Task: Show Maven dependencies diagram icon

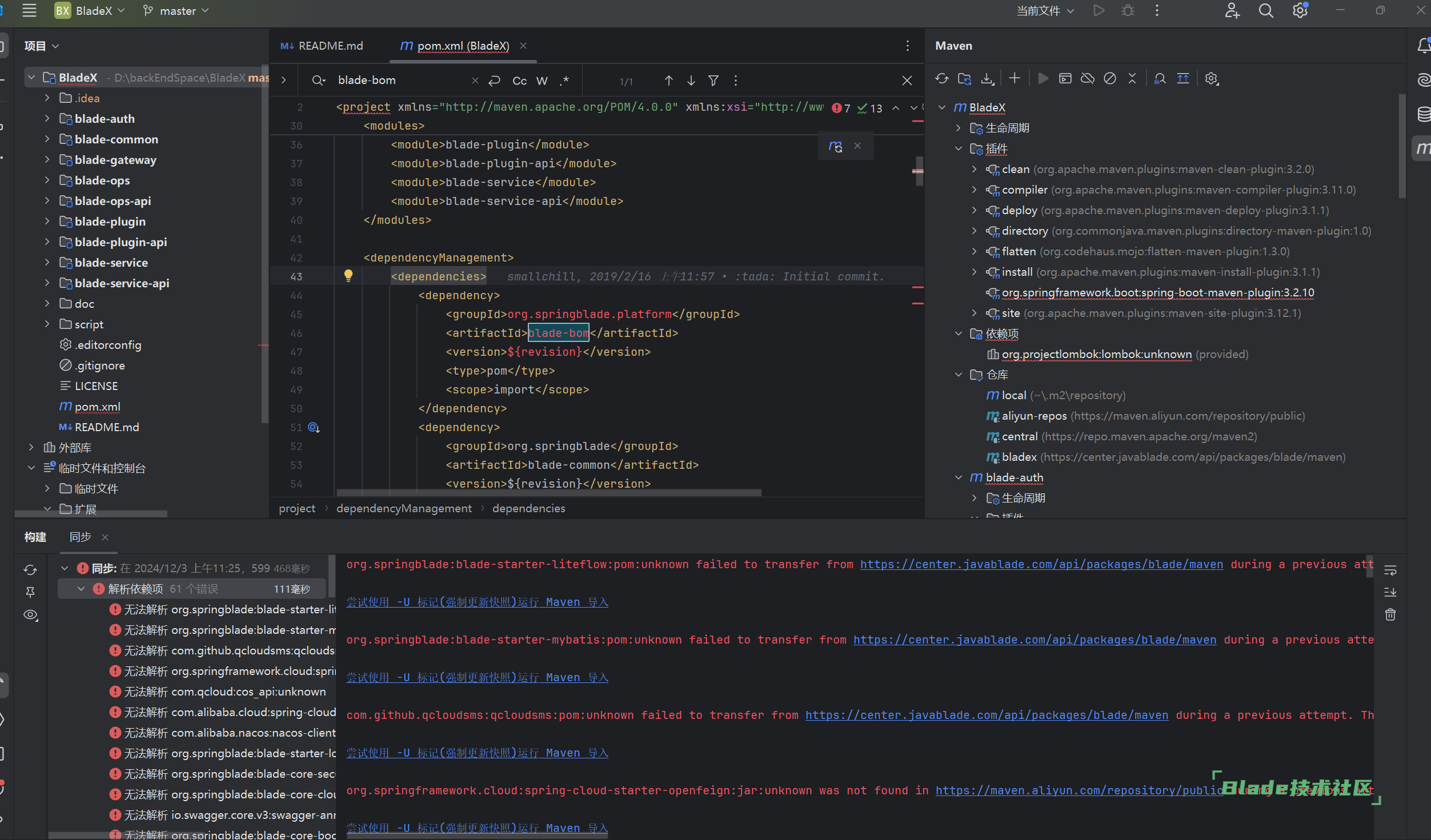Action: pos(1160,79)
